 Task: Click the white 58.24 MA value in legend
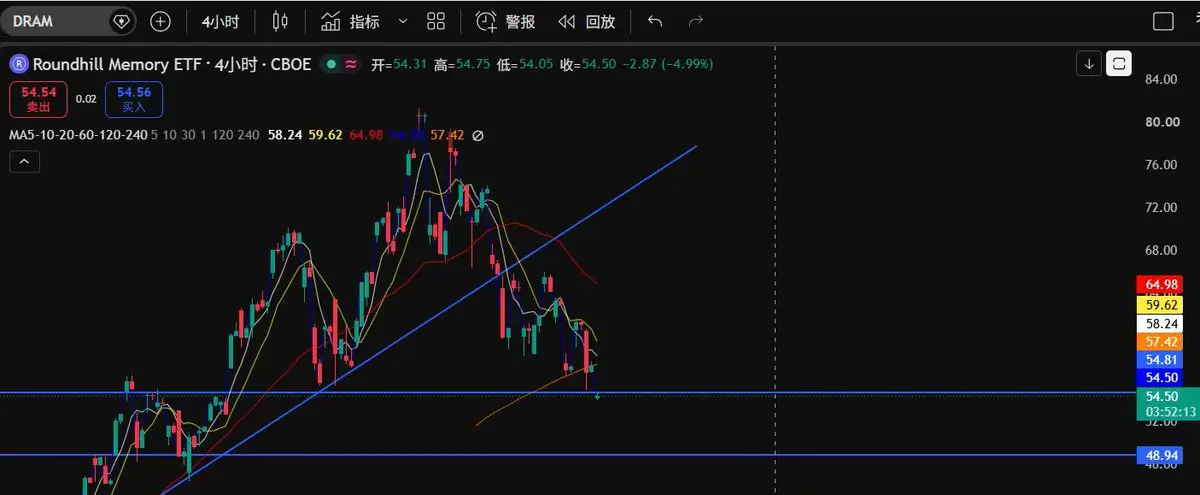[286, 134]
